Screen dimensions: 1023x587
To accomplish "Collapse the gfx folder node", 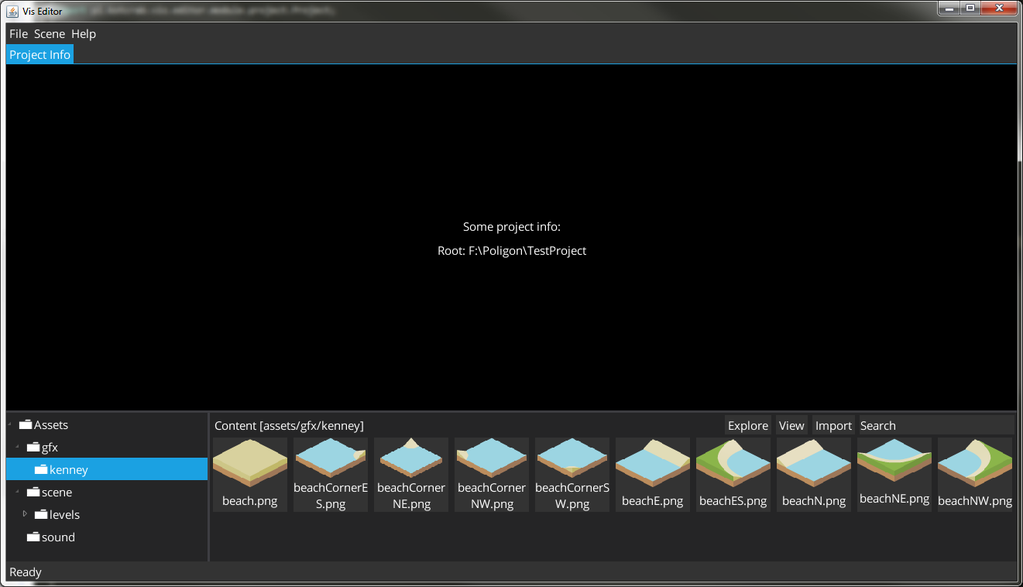I will (x=17, y=447).
